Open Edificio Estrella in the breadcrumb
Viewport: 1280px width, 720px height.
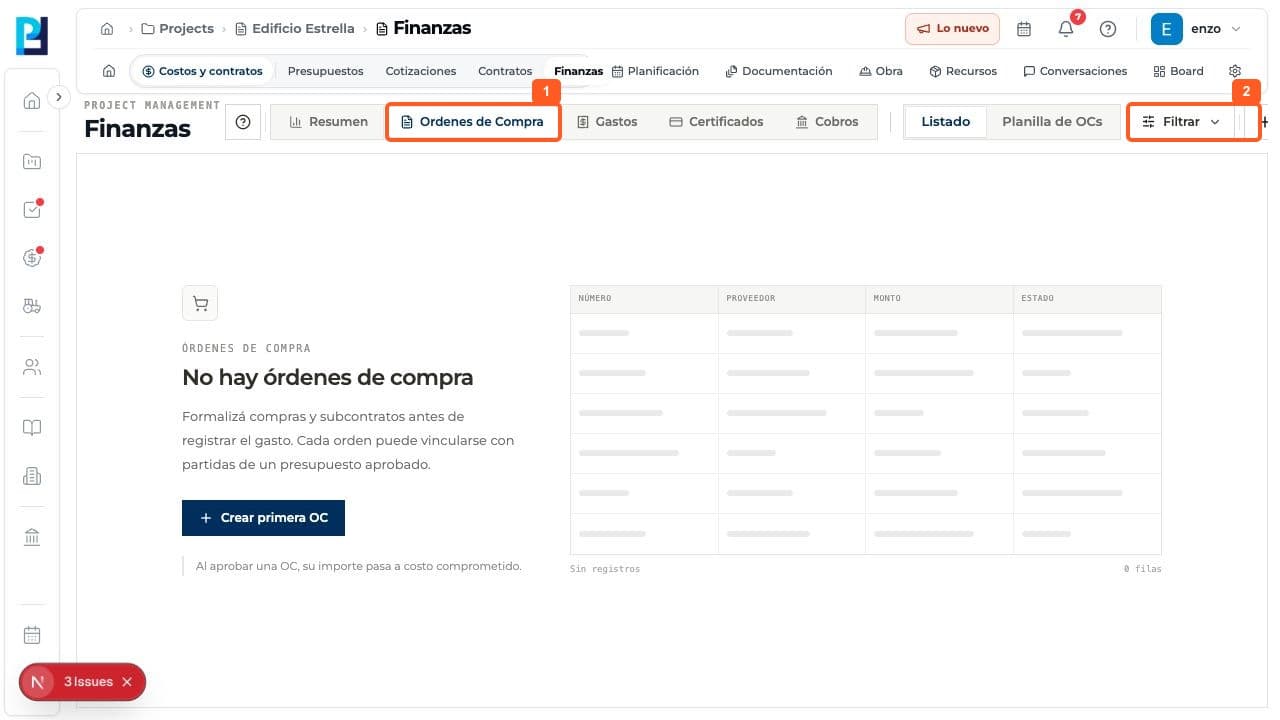295,29
